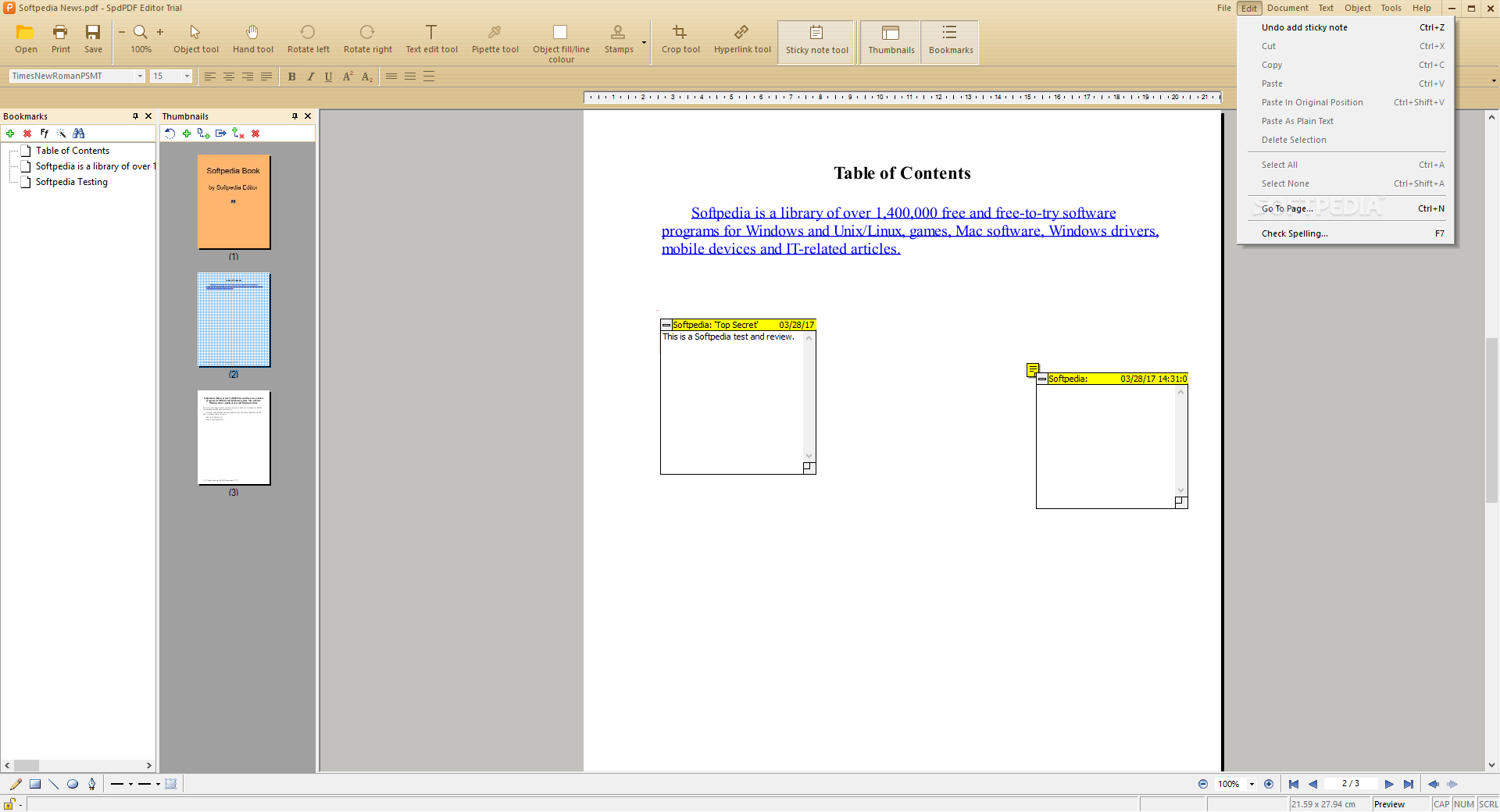Open the File menu
This screenshot has height=812, width=1500.
point(1223,8)
